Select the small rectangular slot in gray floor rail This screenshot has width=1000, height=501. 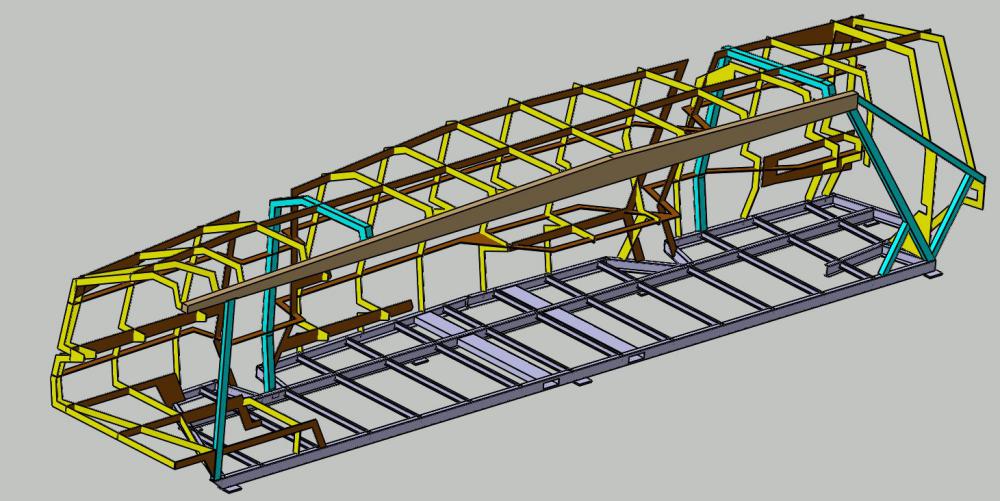(x=547, y=383)
